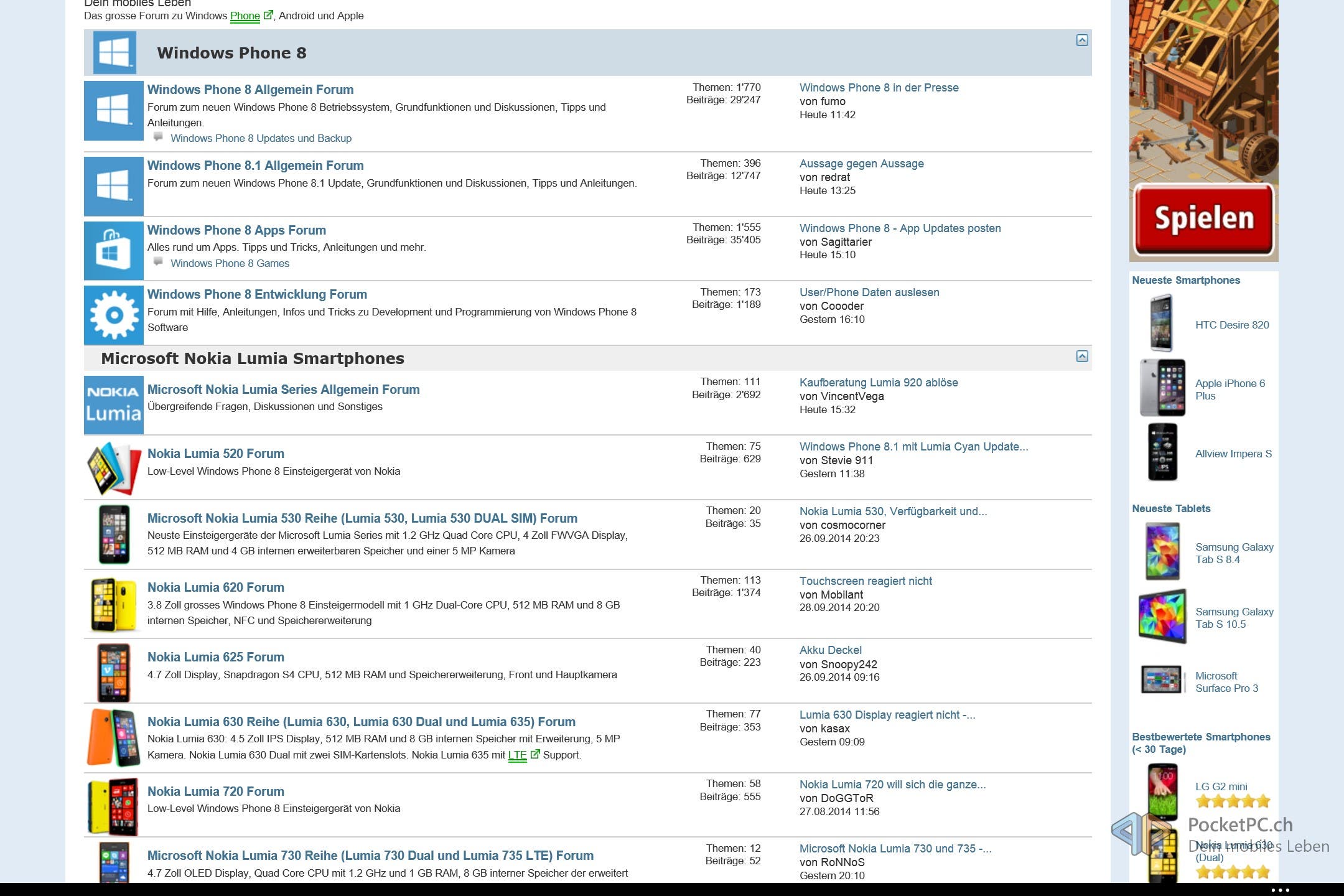The height and width of the screenshot is (896, 1344).
Task: Open the Nokia Lumia 625 Forum
Action: (x=215, y=657)
